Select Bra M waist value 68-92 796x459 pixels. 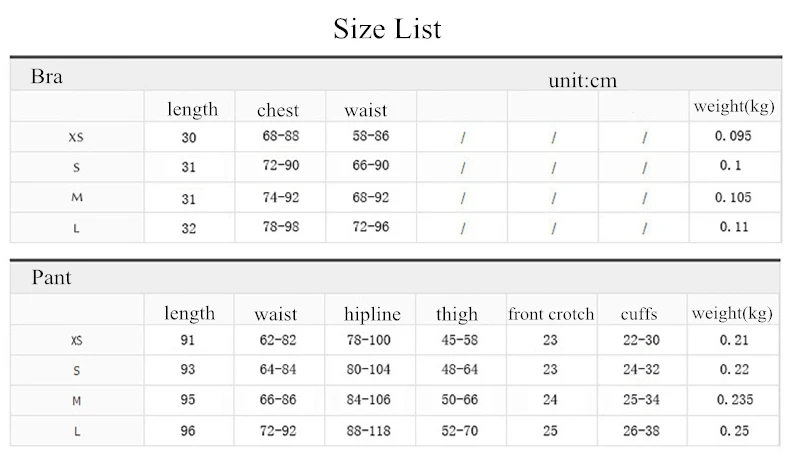click(371, 198)
